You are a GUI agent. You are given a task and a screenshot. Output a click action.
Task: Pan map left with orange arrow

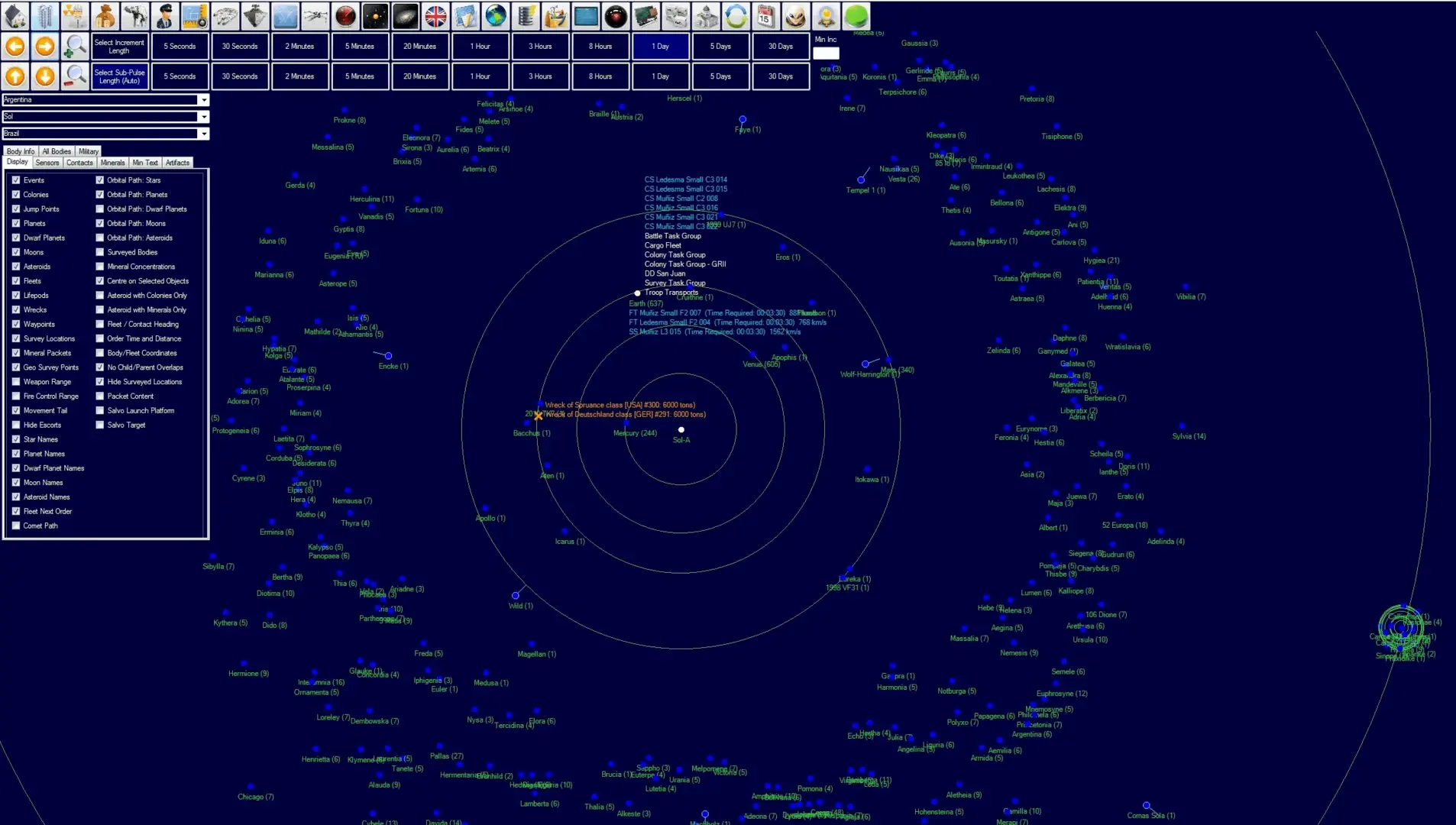[15, 47]
